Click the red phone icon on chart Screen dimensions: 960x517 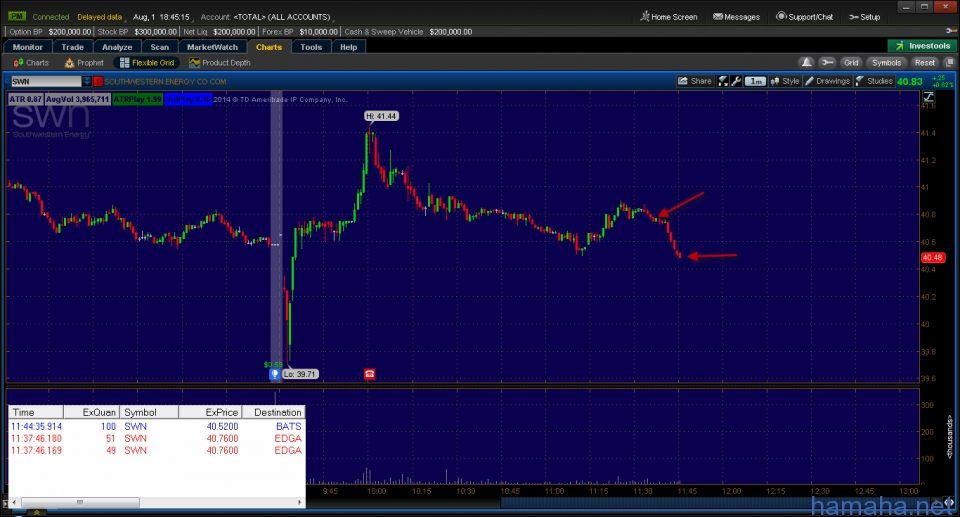(x=369, y=374)
